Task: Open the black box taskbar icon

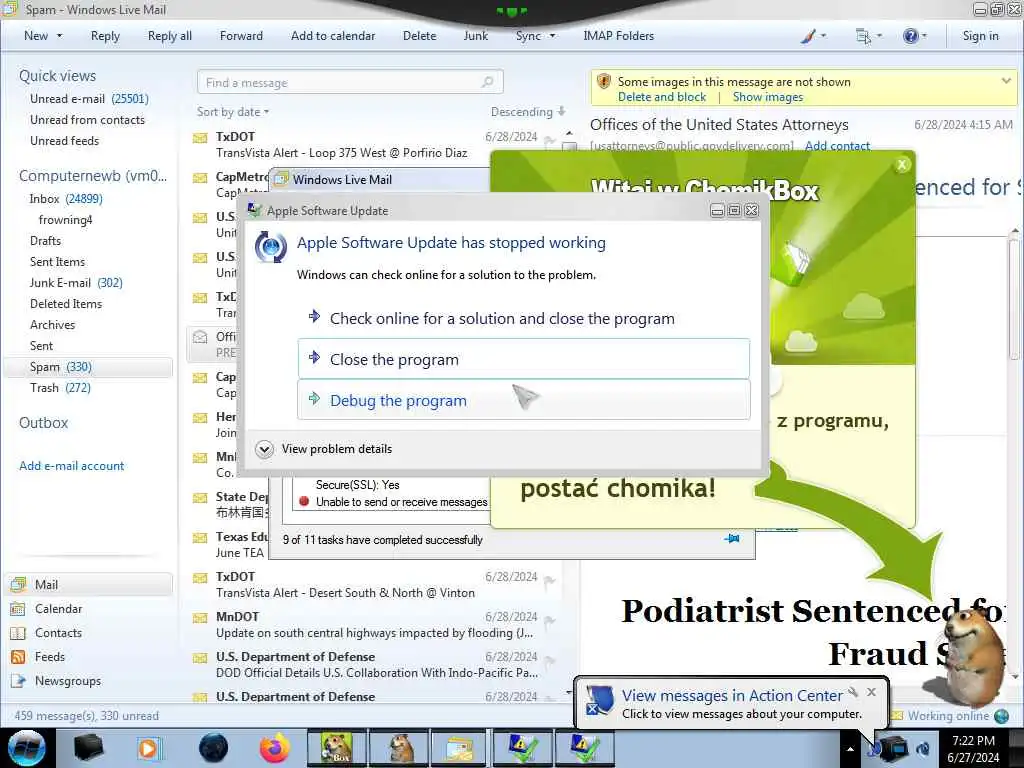Action: pyautogui.click(x=88, y=748)
